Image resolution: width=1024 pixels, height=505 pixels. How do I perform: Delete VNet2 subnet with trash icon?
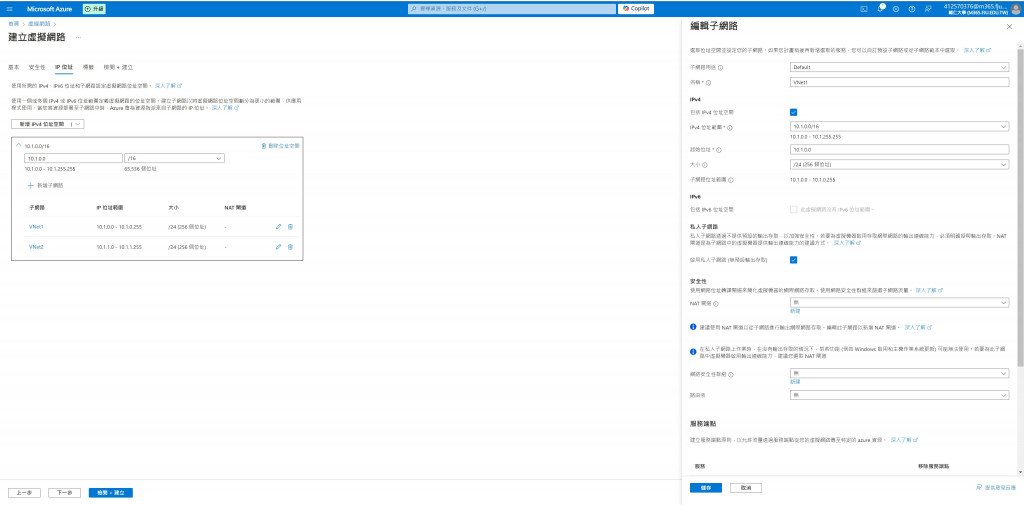(290, 247)
